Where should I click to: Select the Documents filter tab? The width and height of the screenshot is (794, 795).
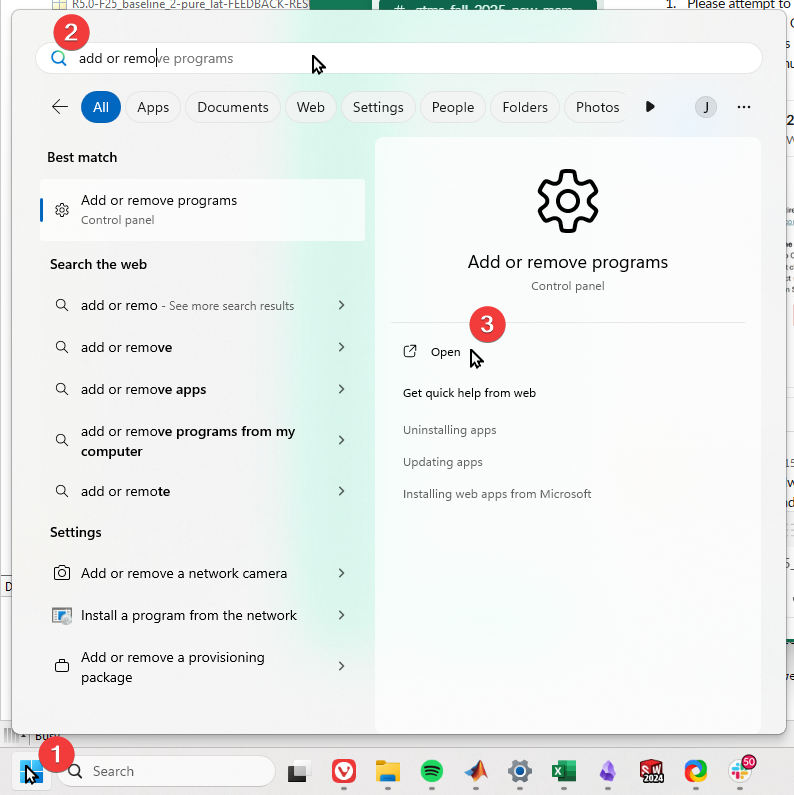click(x=233, y=107)
